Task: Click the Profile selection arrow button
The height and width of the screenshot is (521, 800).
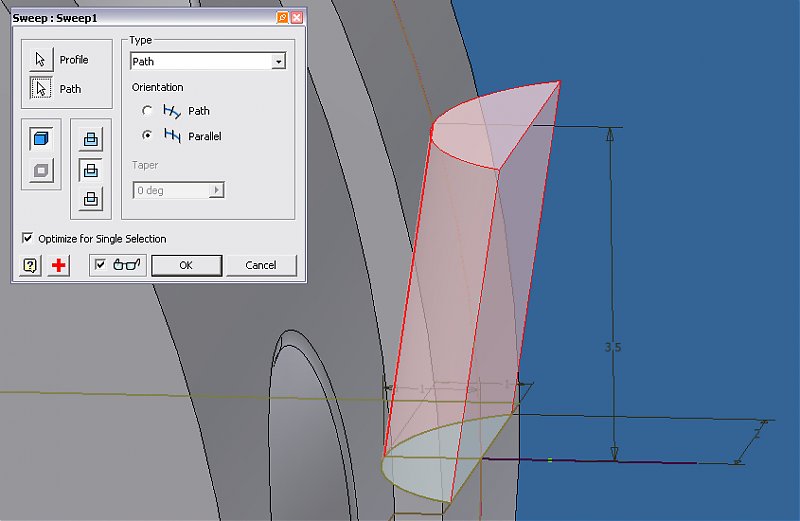Action: (x=41, y=60)
